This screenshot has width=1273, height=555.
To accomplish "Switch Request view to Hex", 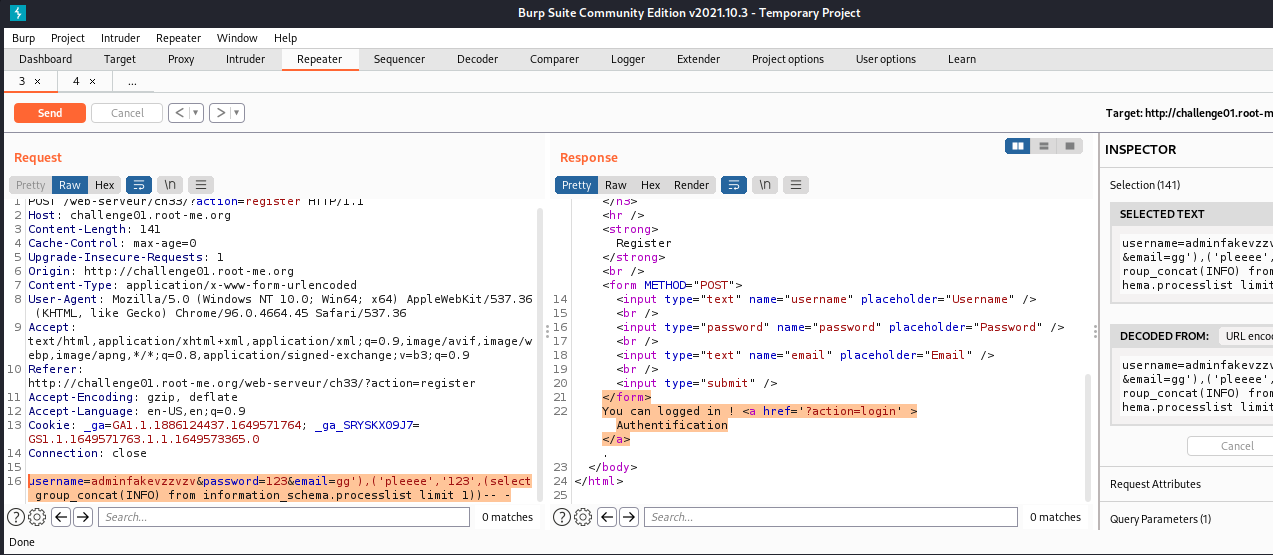I will pyautogui.click(x=105, y=185).
